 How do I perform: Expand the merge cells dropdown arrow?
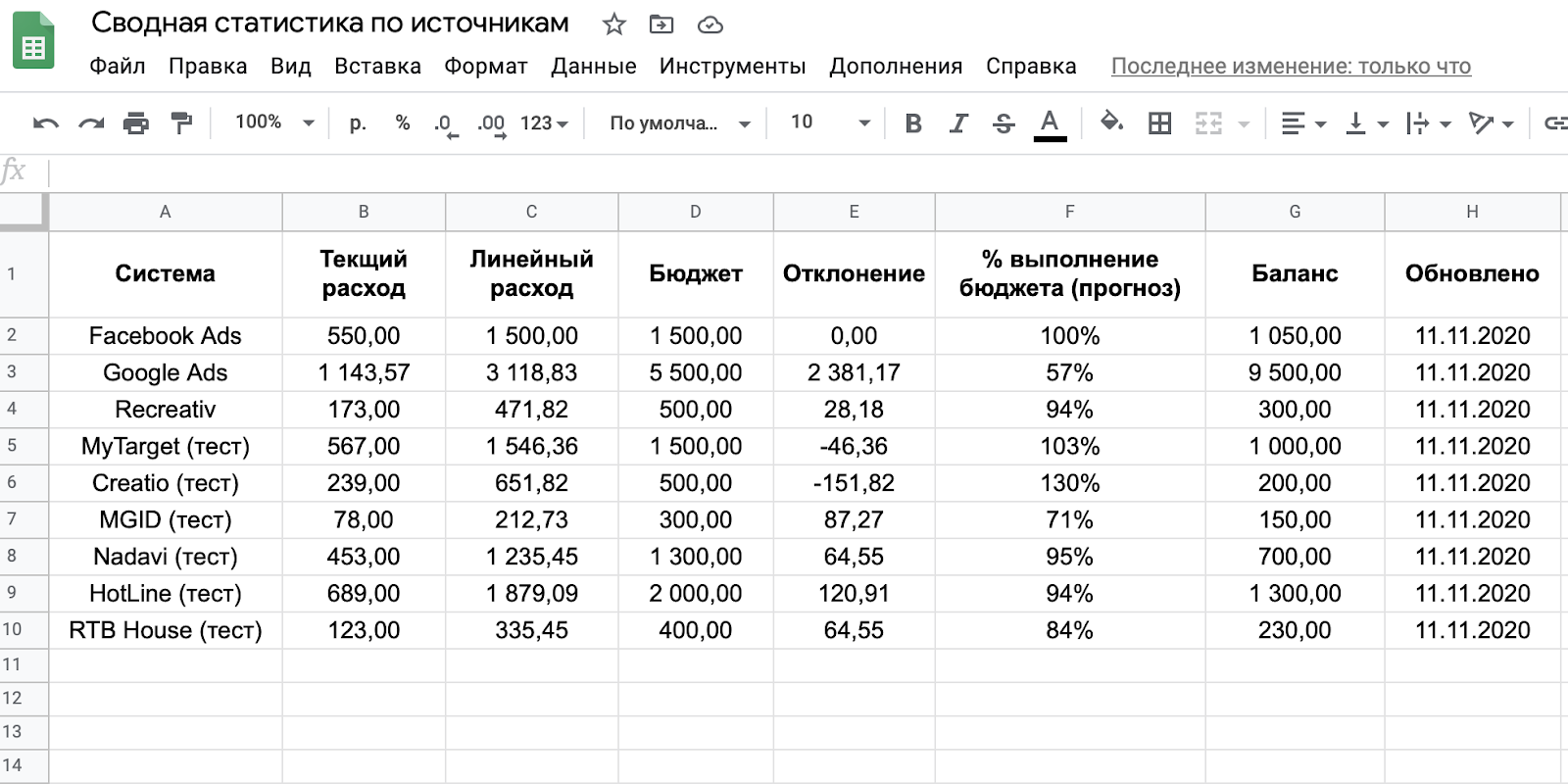(1244, 124)
